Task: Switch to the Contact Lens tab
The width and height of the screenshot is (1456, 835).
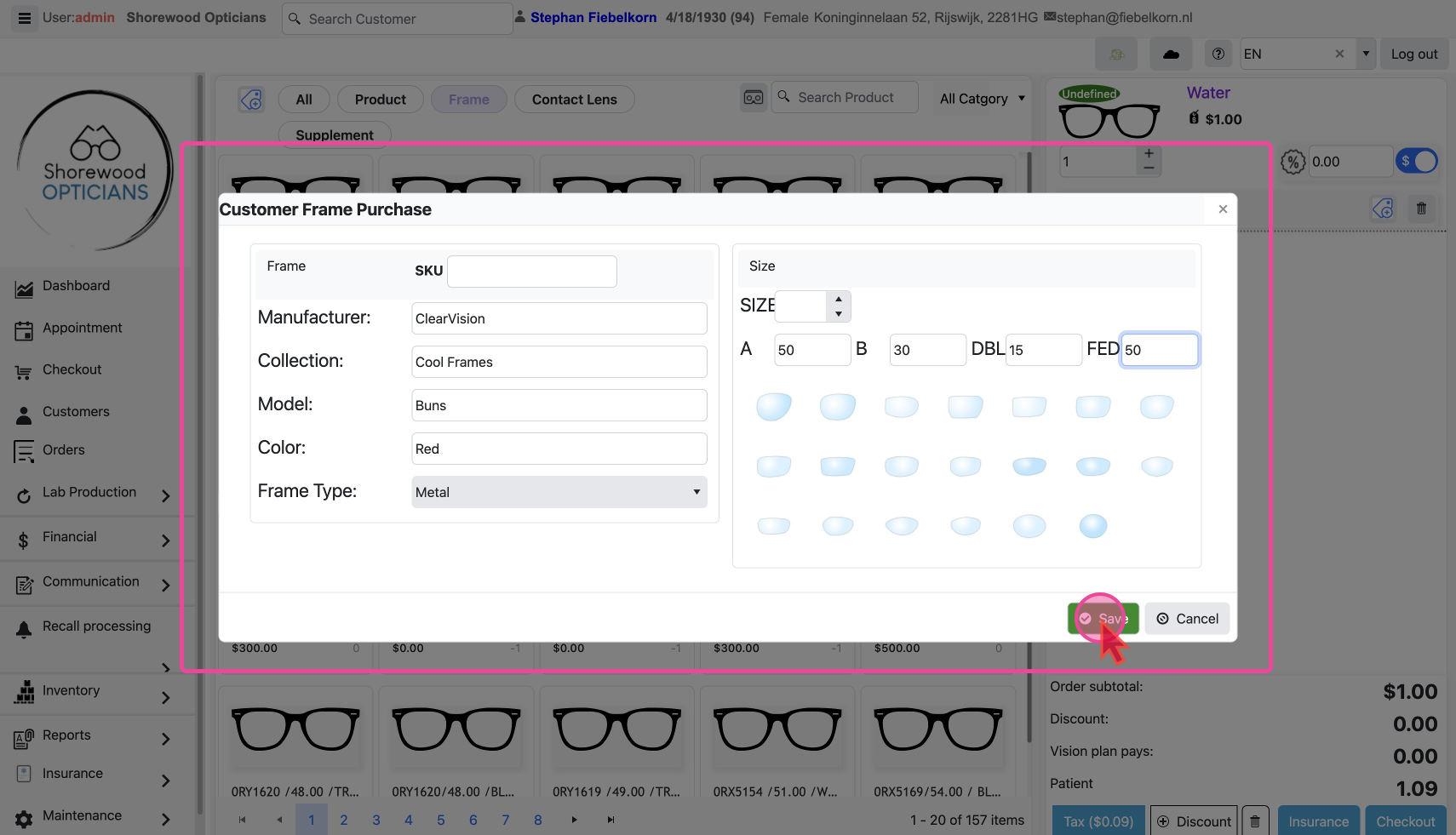Action: 574,100
